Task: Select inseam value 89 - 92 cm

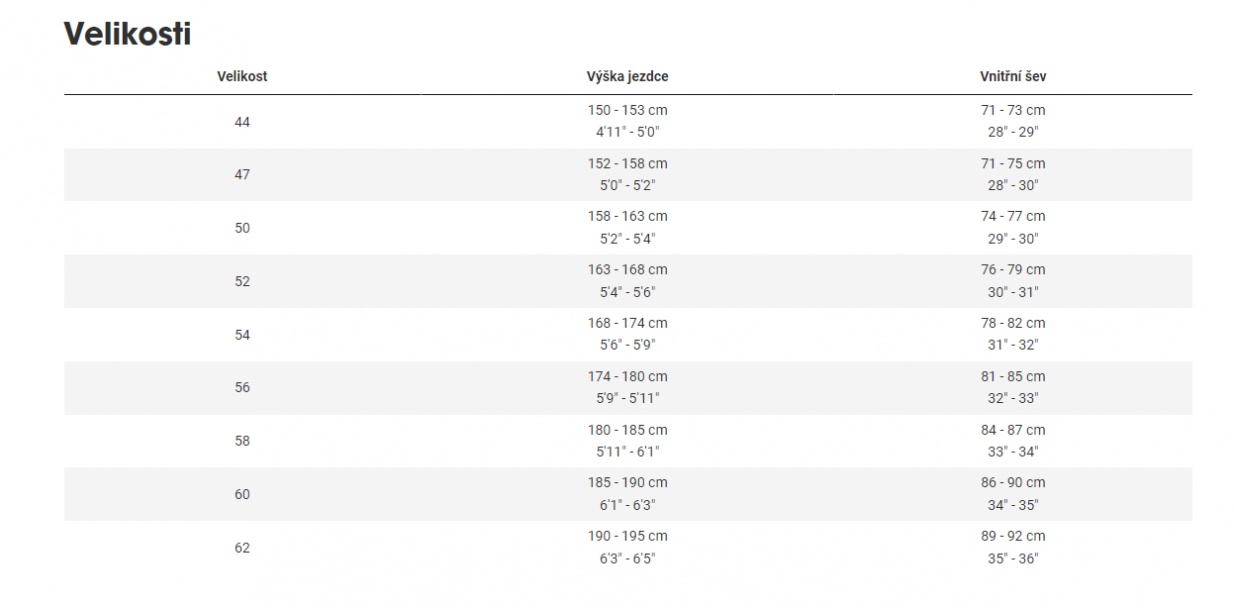Action: coord(1013,537)
